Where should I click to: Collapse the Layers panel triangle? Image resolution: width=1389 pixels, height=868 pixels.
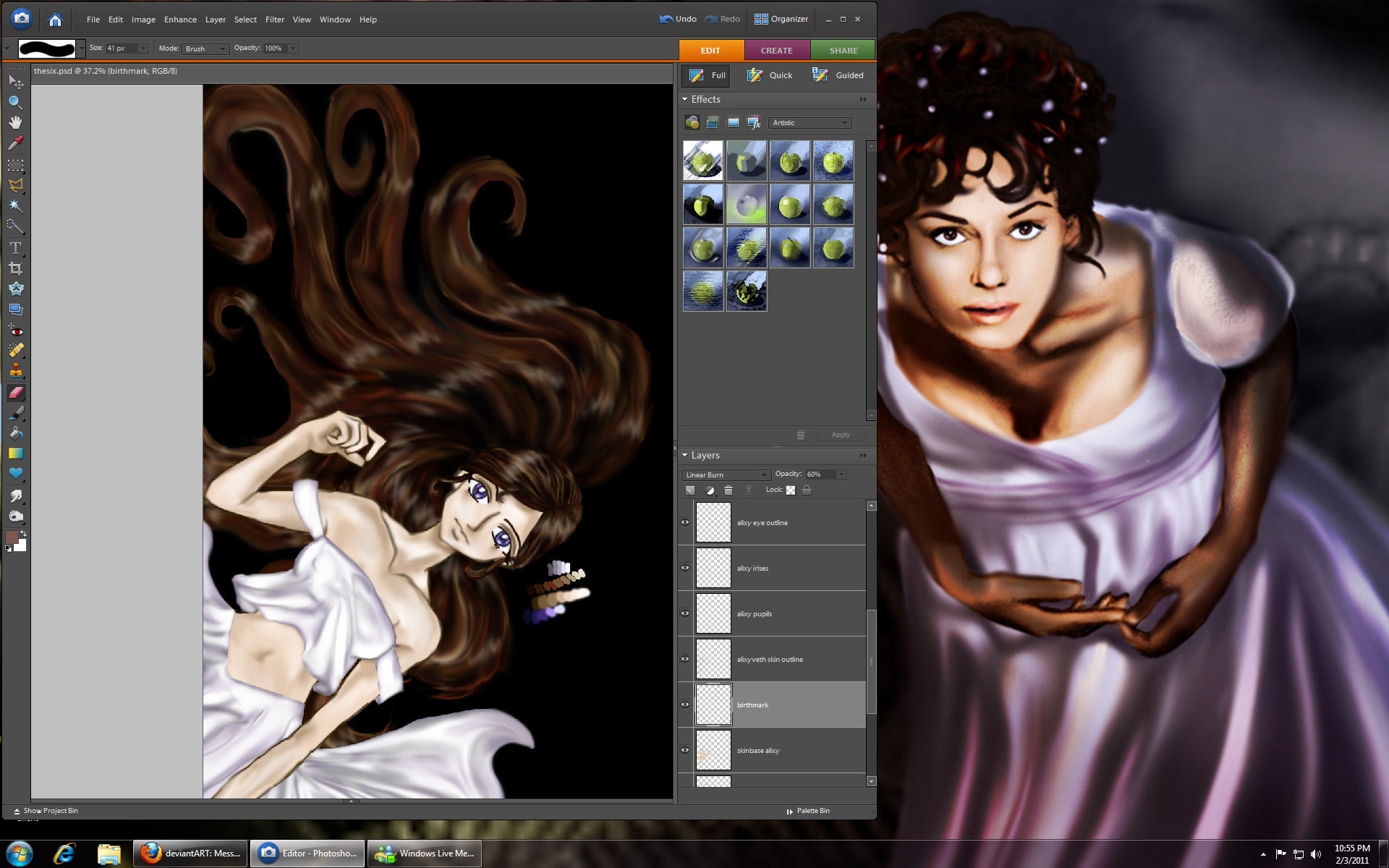tap(684, 455)
